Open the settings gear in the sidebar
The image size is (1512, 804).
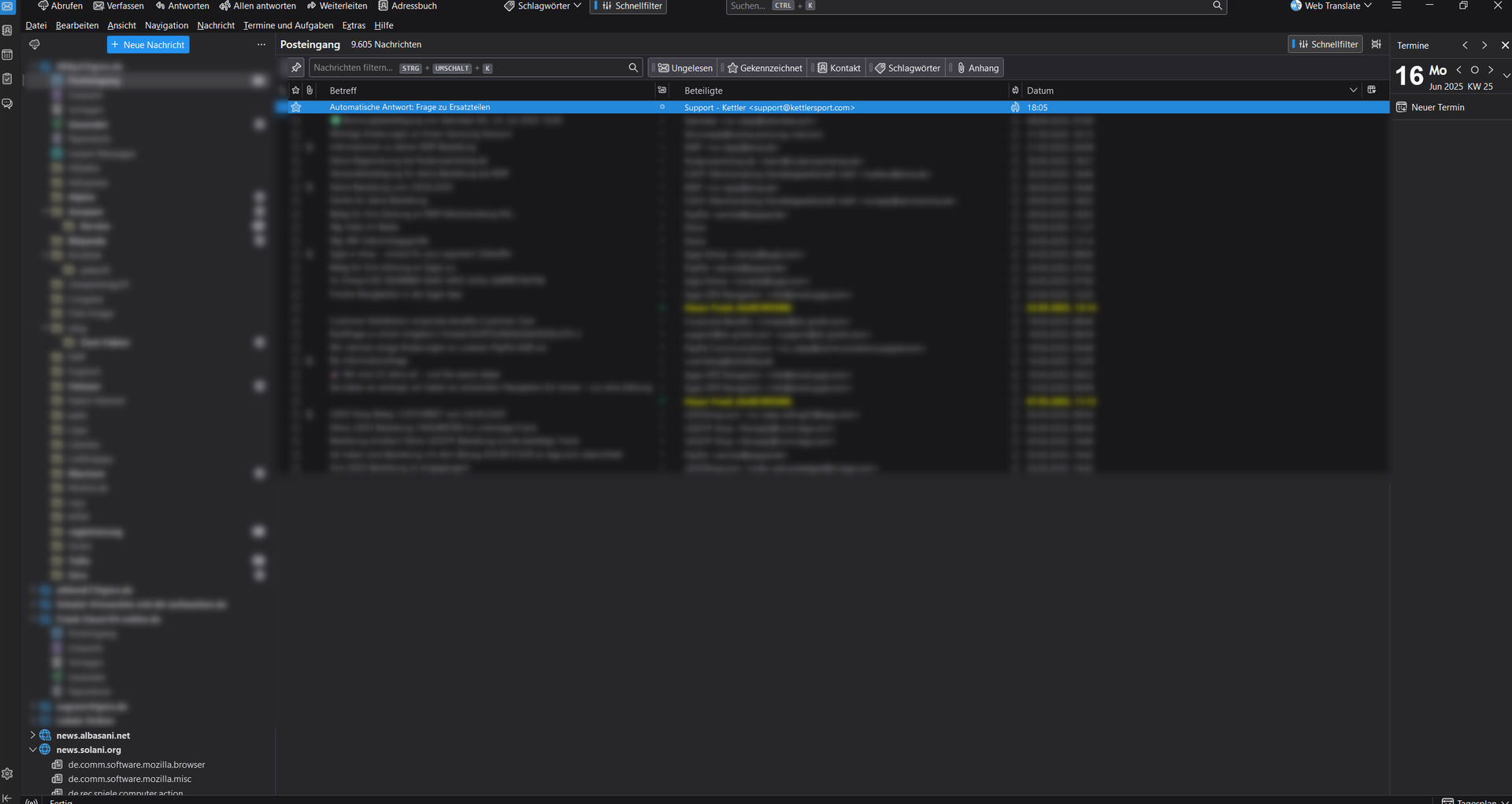tap(7, 774)
